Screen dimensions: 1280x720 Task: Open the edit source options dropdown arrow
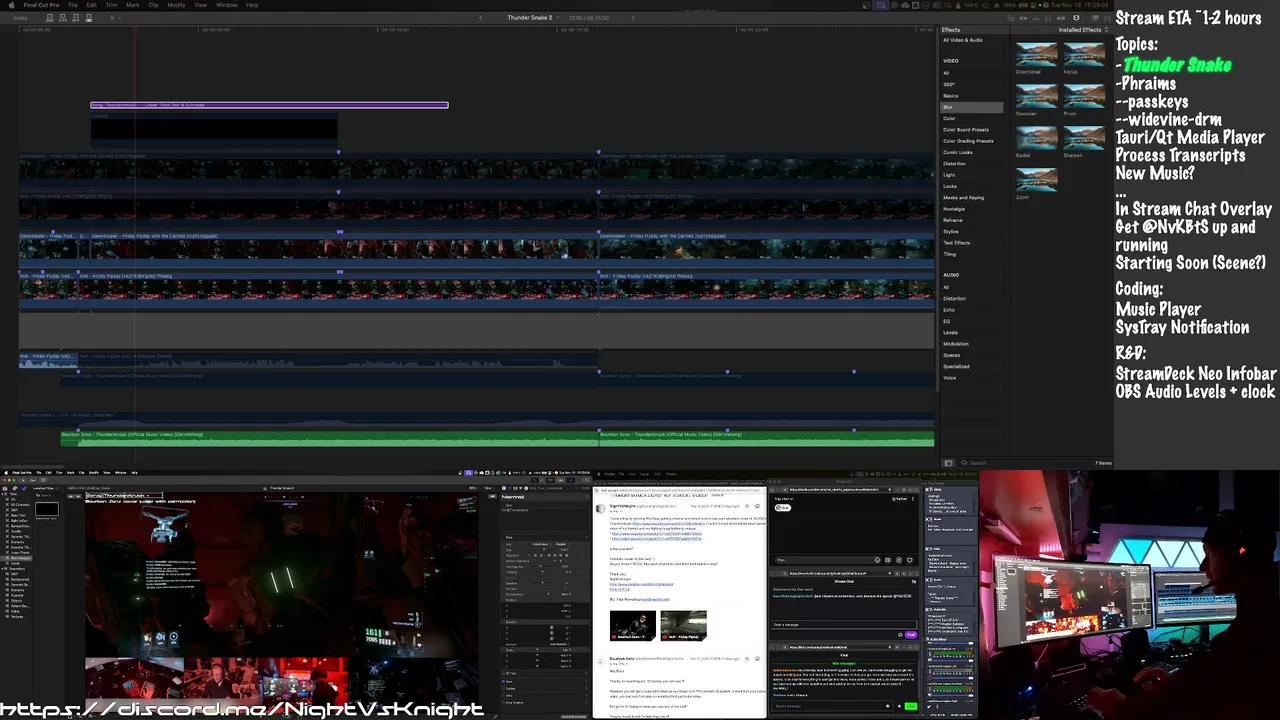point(97,18)
